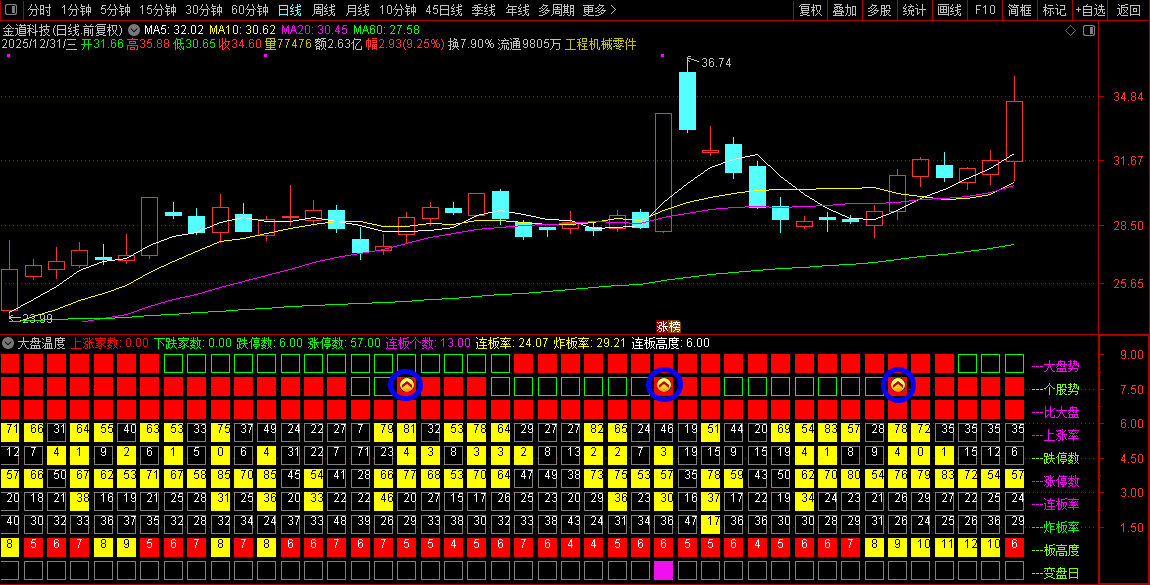Open the dropdown beside 金道科技(日线.前复权)
Image resolution: width=1150 pixels, height=585 pixels.
pyautogui.click(x=133, y=30)
